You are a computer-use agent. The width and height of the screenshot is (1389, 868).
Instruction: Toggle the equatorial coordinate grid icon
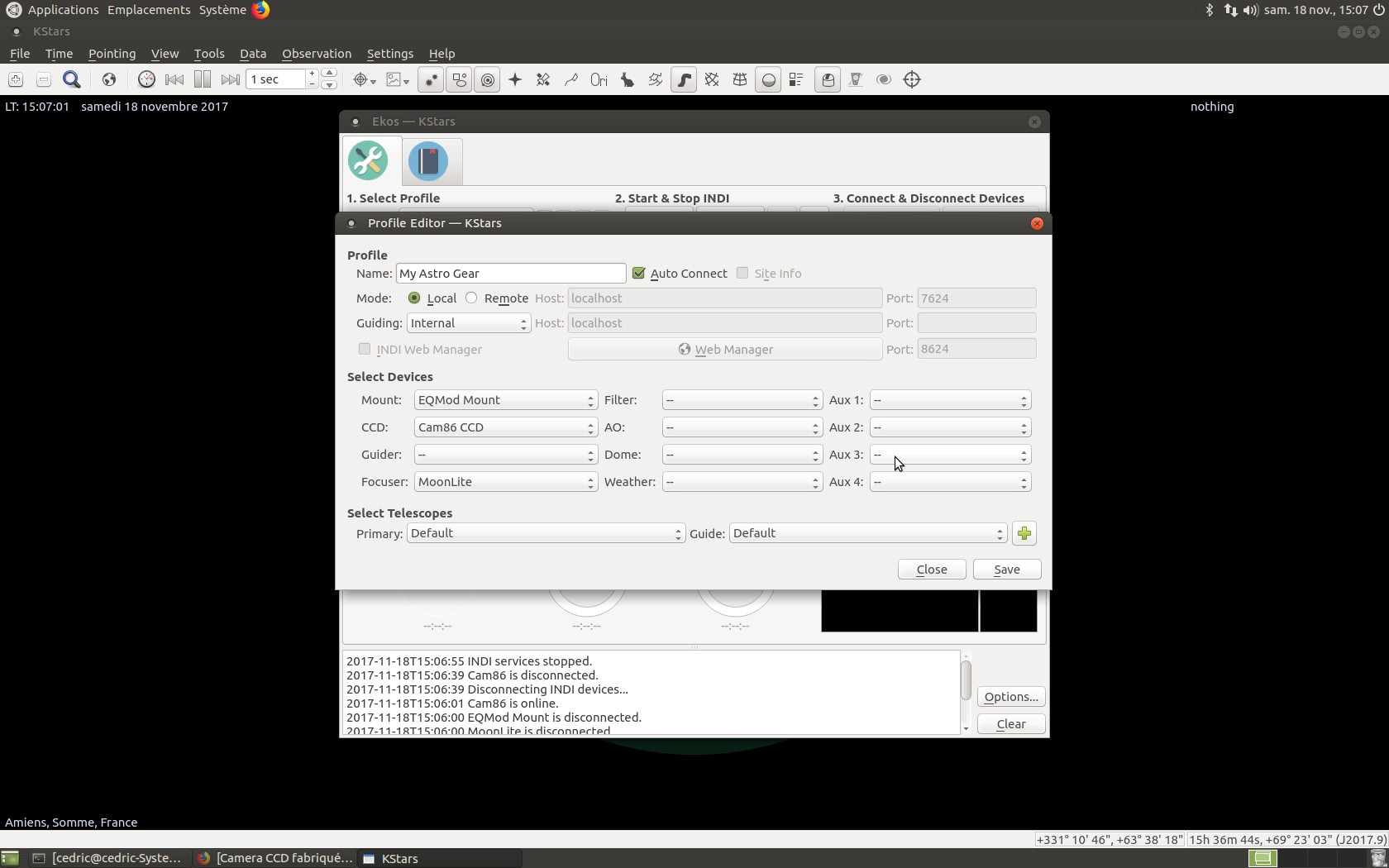click(x=712, y=79)
